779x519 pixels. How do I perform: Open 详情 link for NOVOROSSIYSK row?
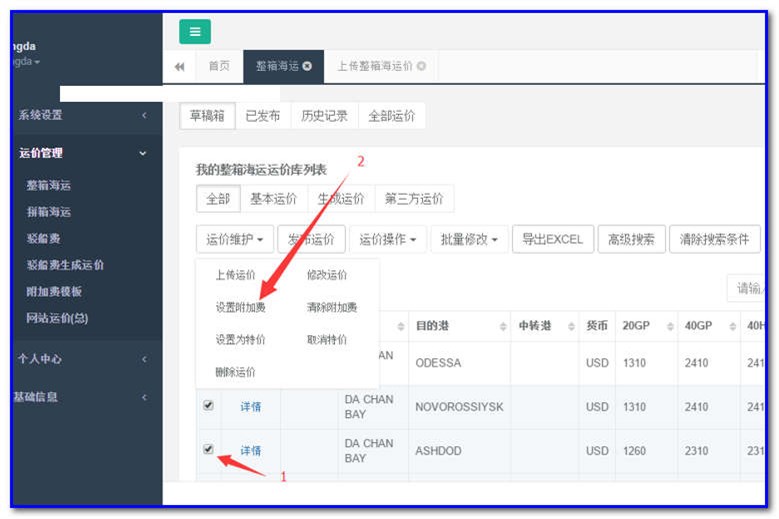pyautogui.click(x=251, y=407)
